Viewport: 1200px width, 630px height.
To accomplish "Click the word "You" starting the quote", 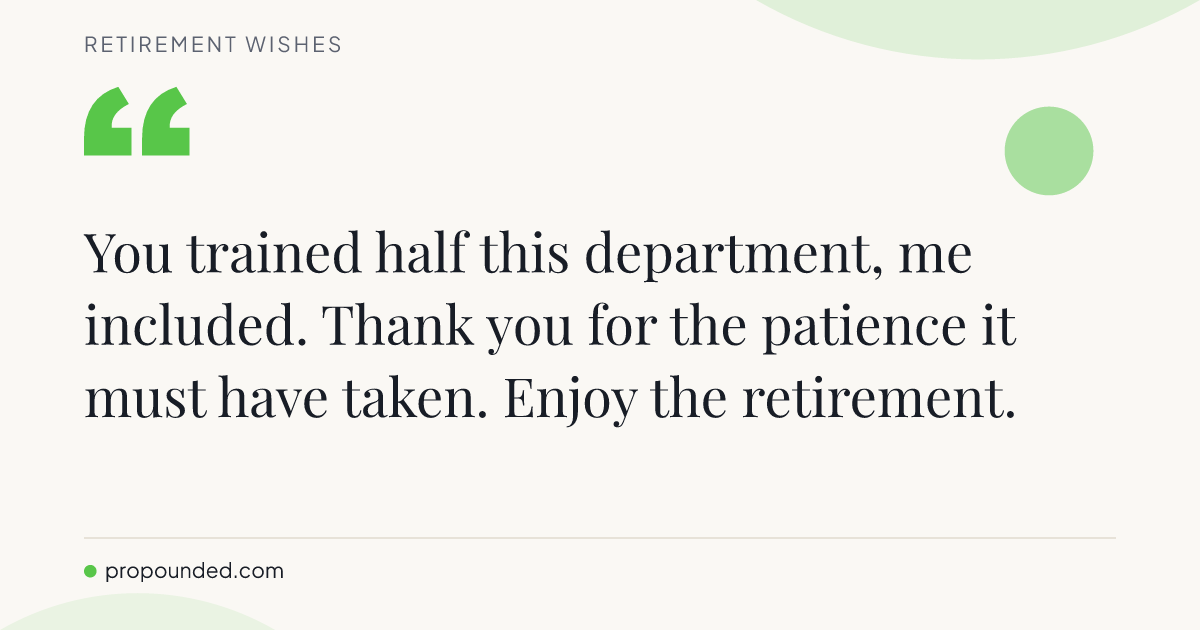I will coord(128,254).
